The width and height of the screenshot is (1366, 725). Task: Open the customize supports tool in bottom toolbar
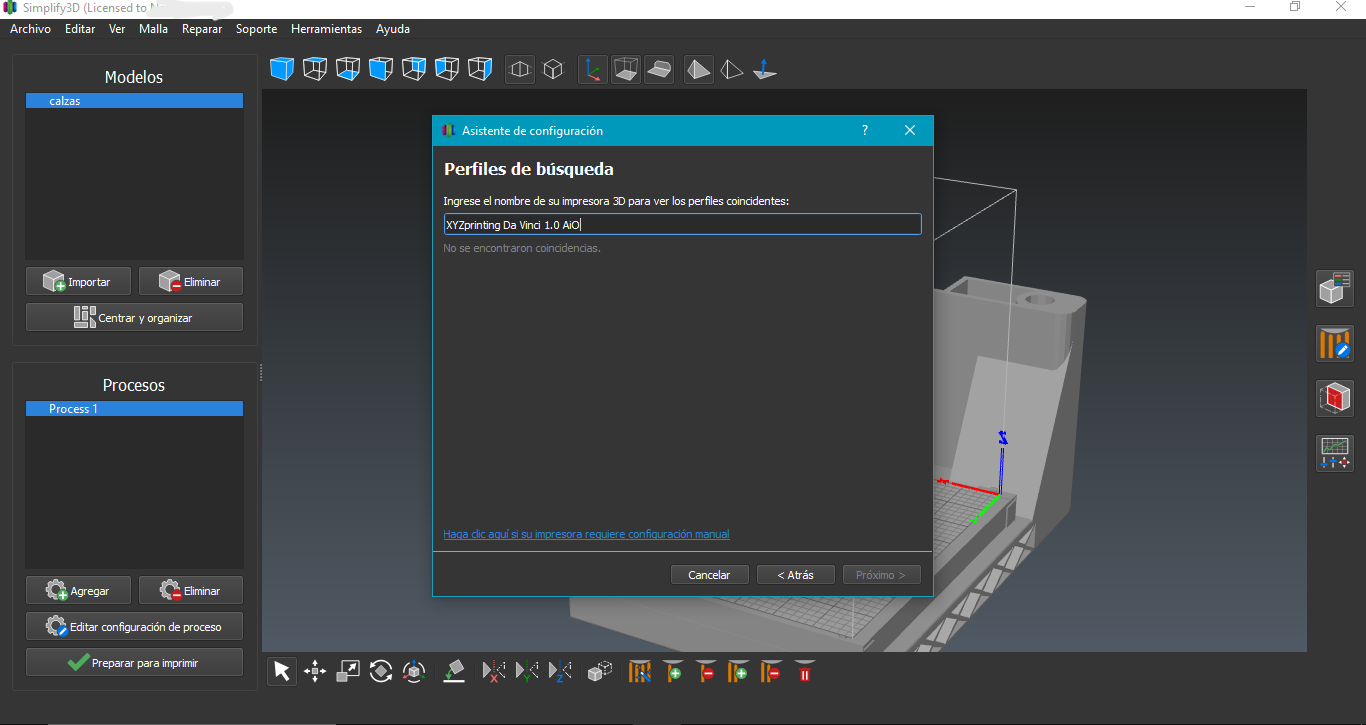click(640, 670)
